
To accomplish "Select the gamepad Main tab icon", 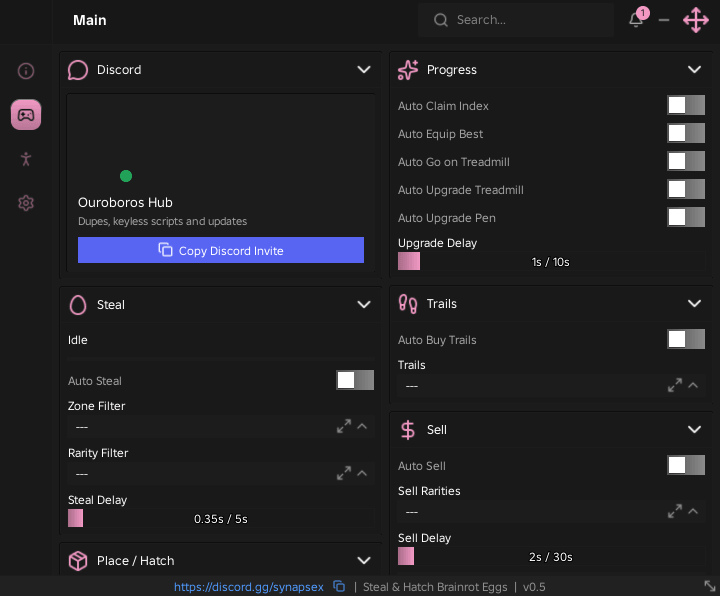I will click(26, 114).
